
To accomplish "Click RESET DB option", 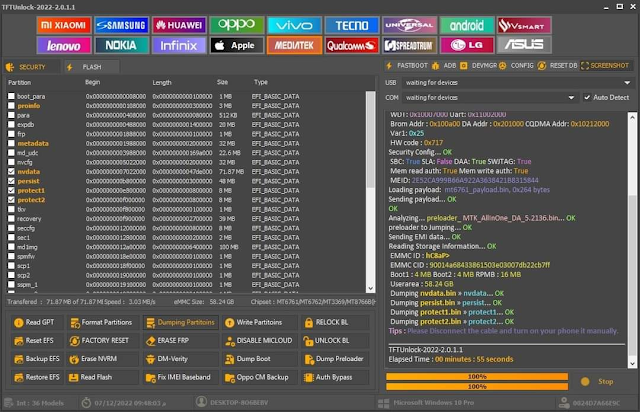I will pyautogui.click(x=558, y=66).
